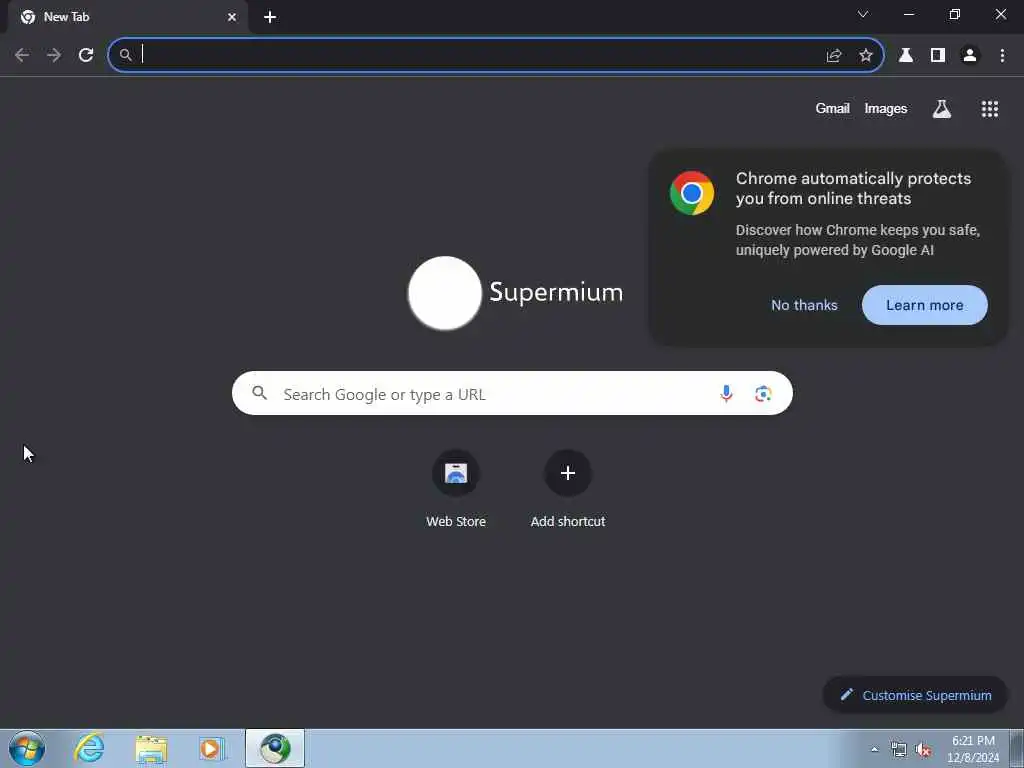1024x768 pixels.
Task: Reload the current page
Action: [86, 56]
